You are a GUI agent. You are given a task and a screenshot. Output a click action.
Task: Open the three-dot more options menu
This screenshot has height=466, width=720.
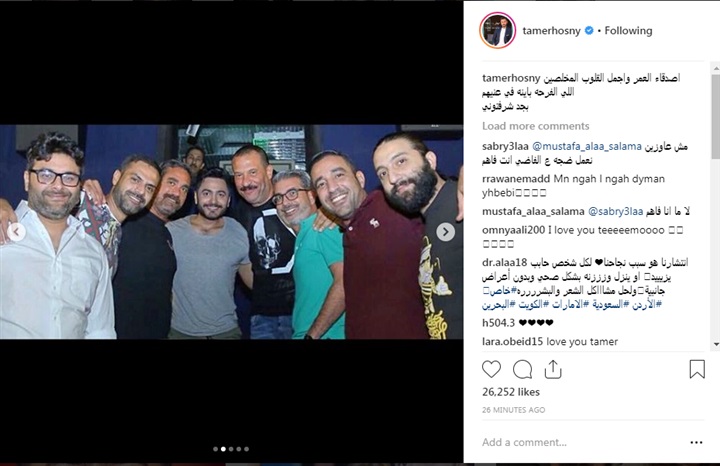[696, 443]
